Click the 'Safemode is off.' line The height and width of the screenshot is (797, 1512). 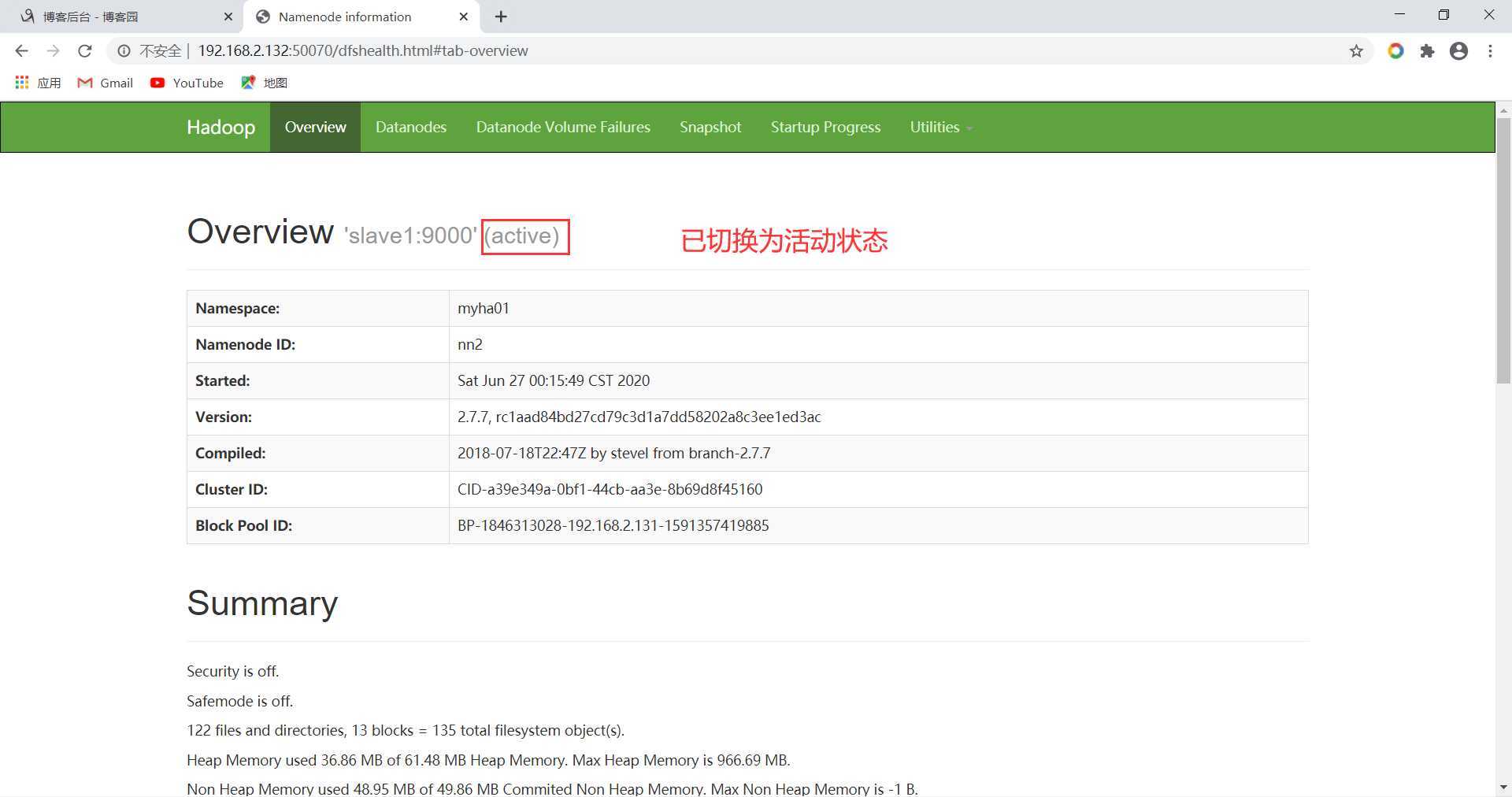pyautogui.click(x=240, y=701)
